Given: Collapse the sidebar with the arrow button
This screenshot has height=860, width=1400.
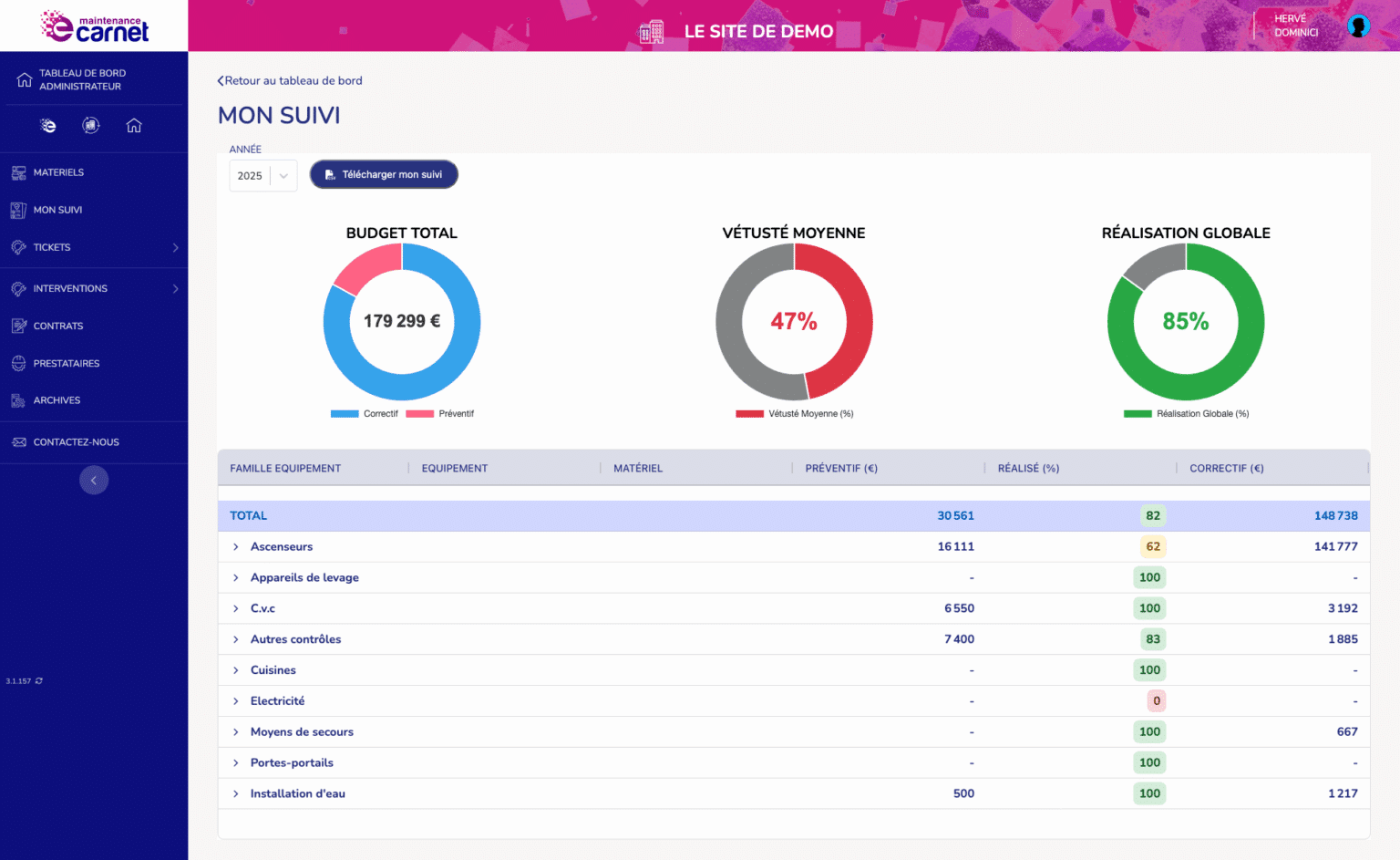Looking at the screenshot, I should pyautogui.click(x=94, y=479).
